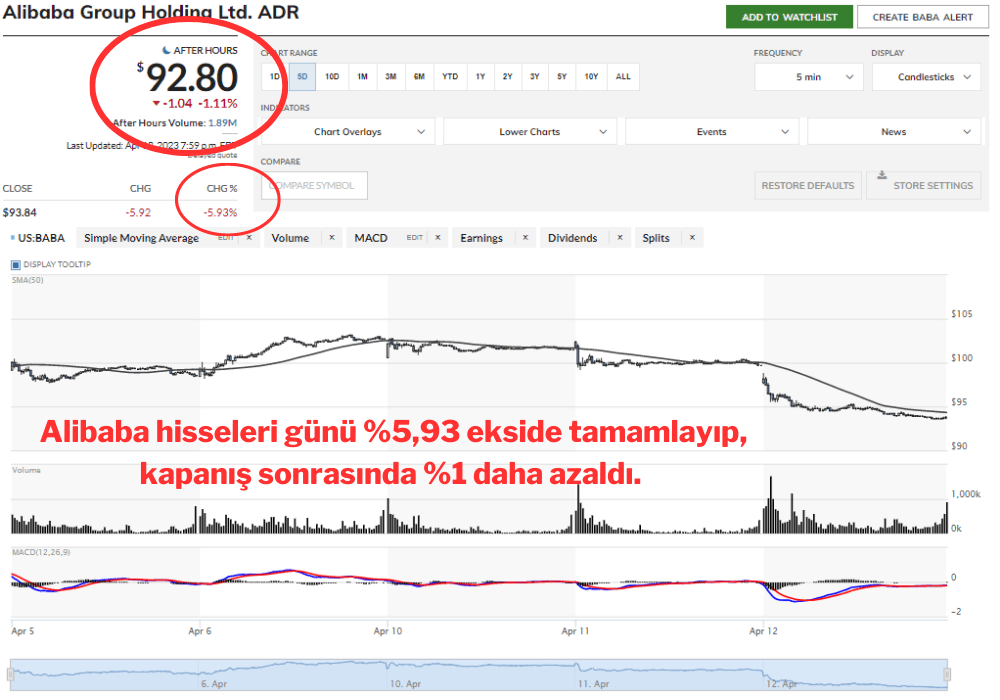The image size is (1000, 700).
Task: Expand the News dropdown
Action: [x=894, y=132]
